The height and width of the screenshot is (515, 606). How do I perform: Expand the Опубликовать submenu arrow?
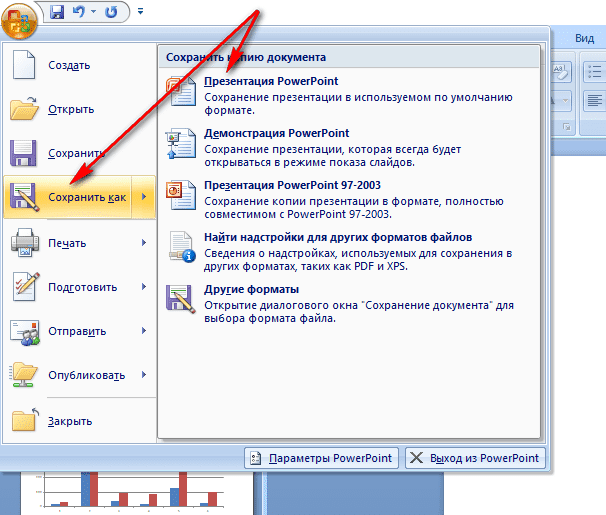(x=144, y=375)
